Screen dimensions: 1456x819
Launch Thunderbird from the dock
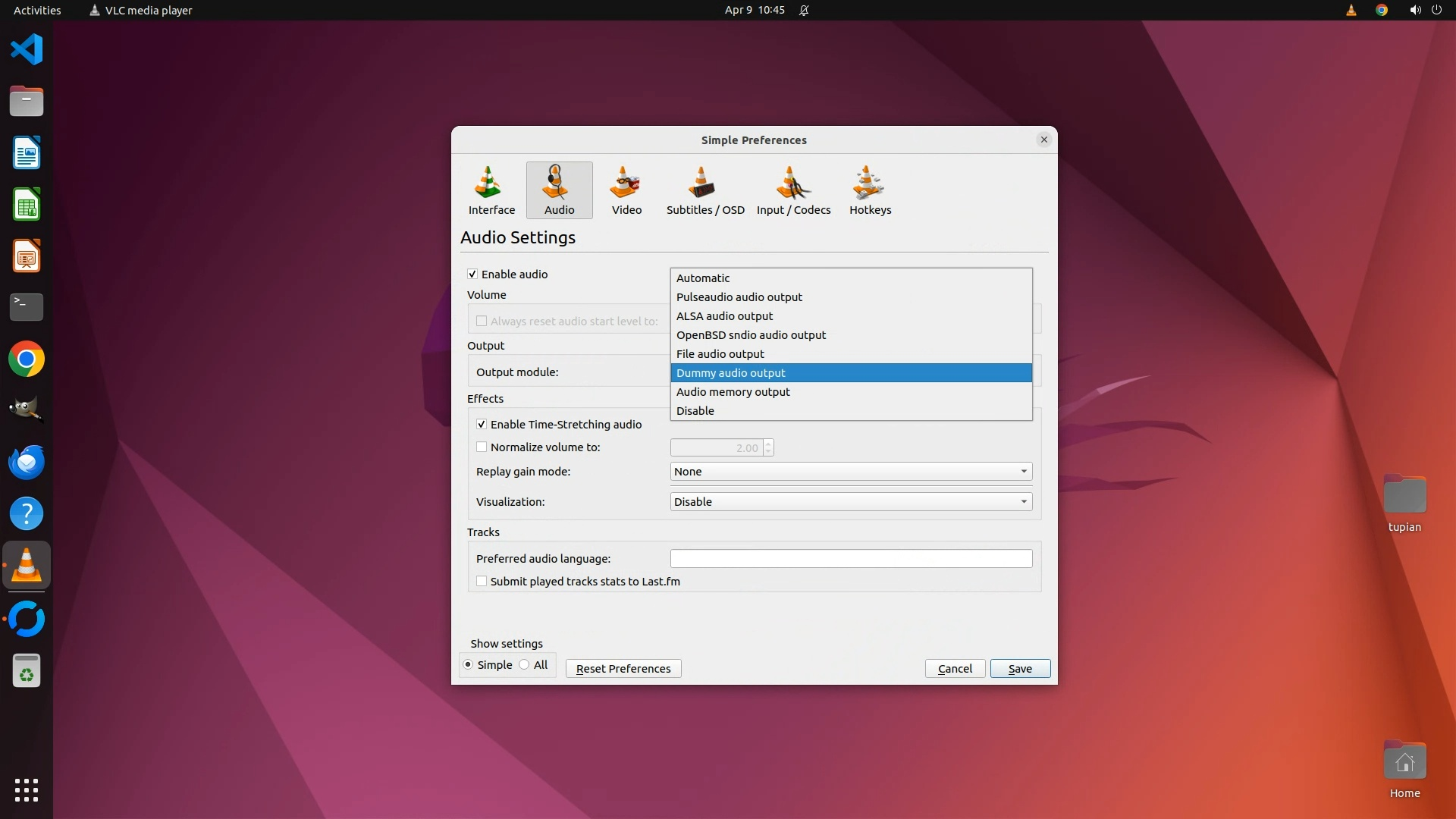coord(27,462)
